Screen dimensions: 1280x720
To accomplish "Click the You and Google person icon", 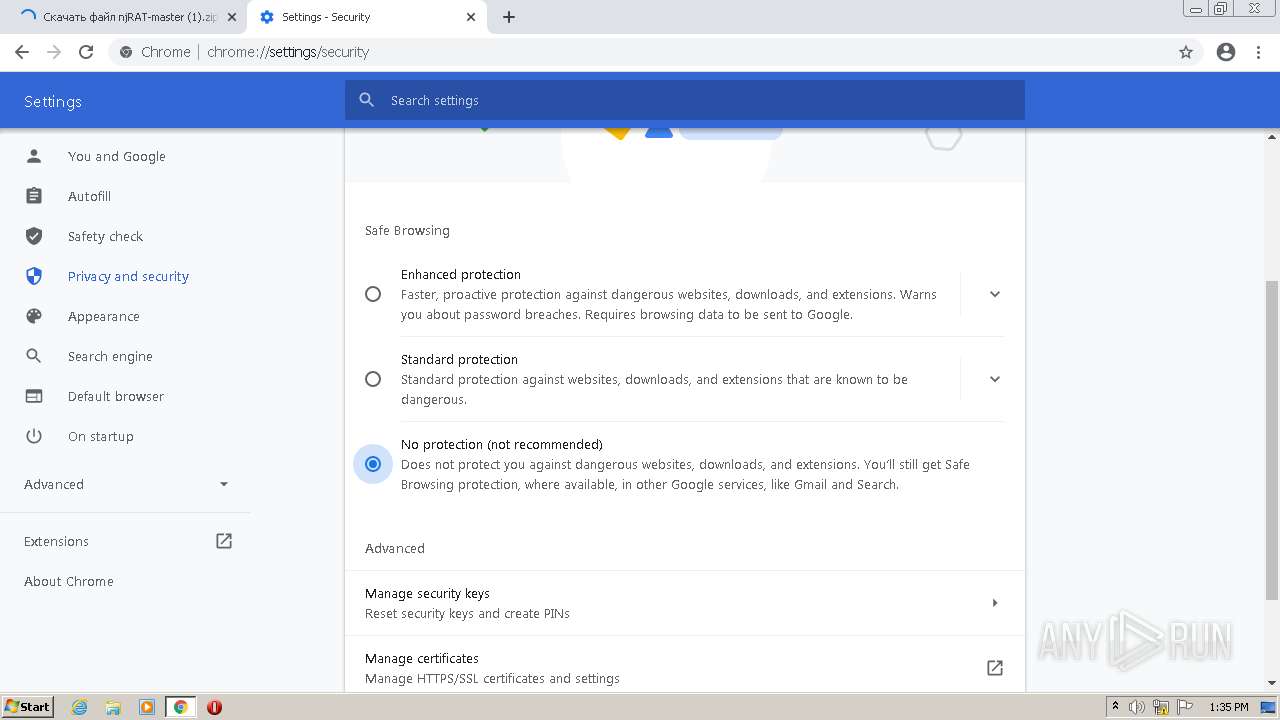I will [x=34, y=156].
